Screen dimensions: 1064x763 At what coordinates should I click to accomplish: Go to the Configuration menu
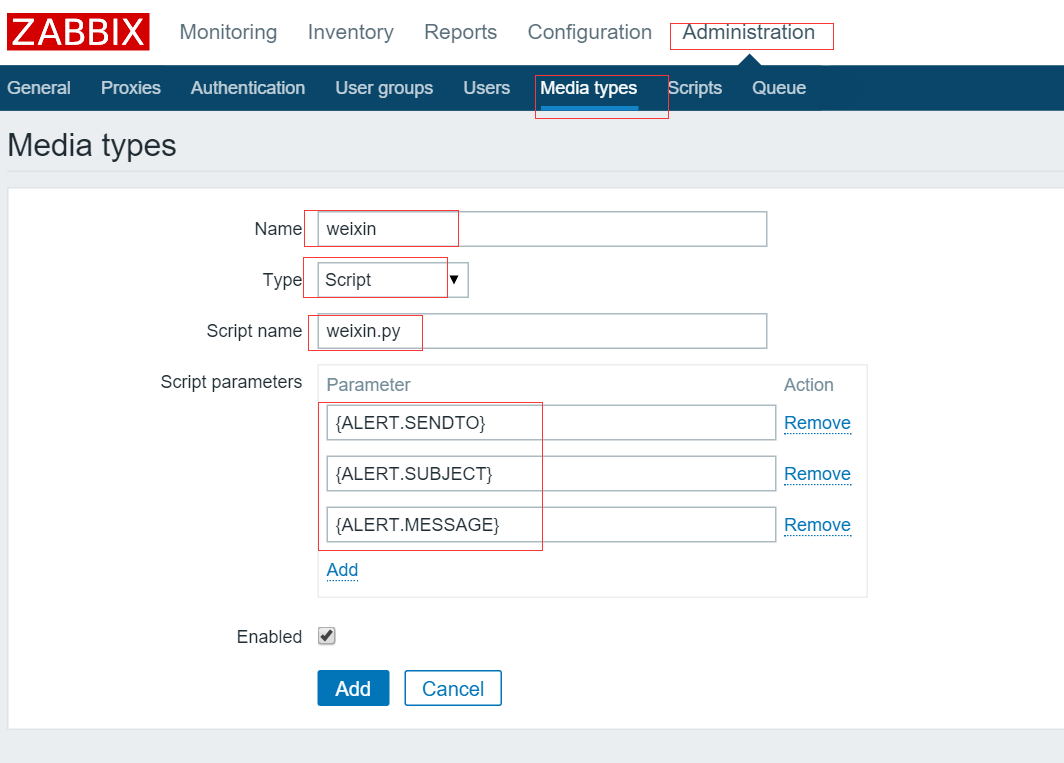pos(589,32)
